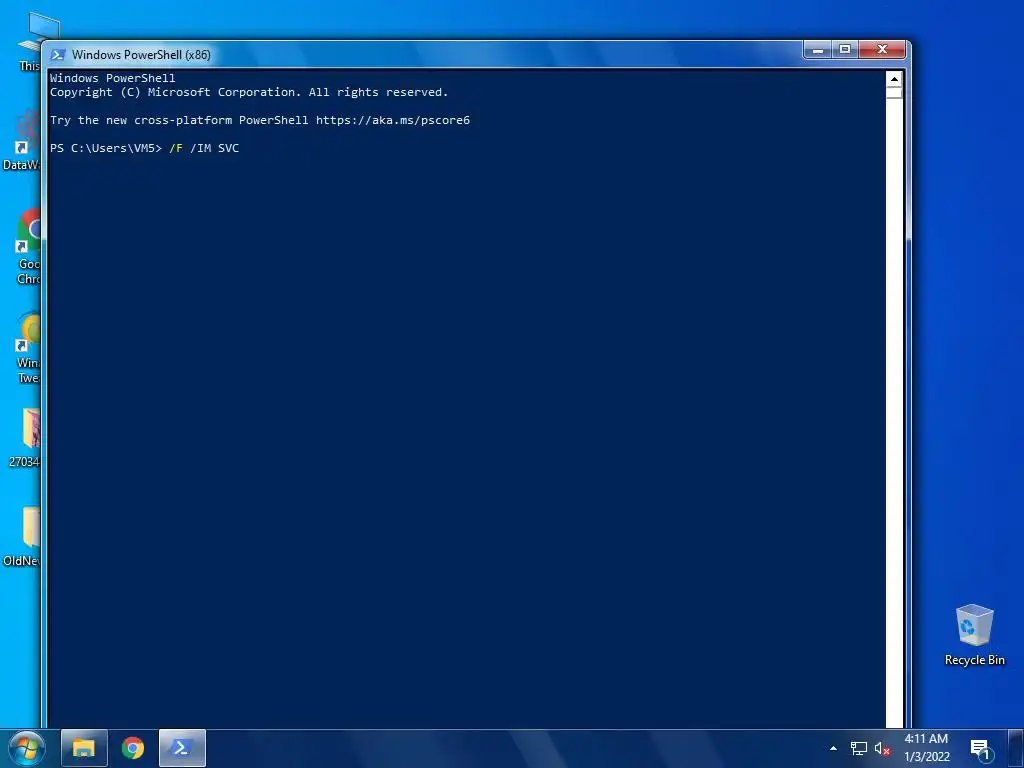Close the Windows PowerShell window
The height and width of the screenshot is (768, 1024).
click(882, 50)
